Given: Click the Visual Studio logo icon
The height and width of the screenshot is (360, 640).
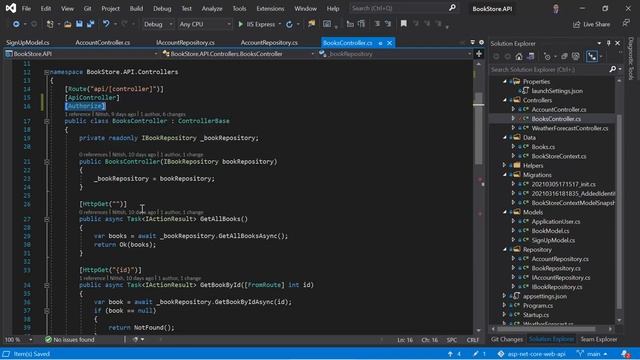Looking at the screenshot, I should click(x=11, y=8).
